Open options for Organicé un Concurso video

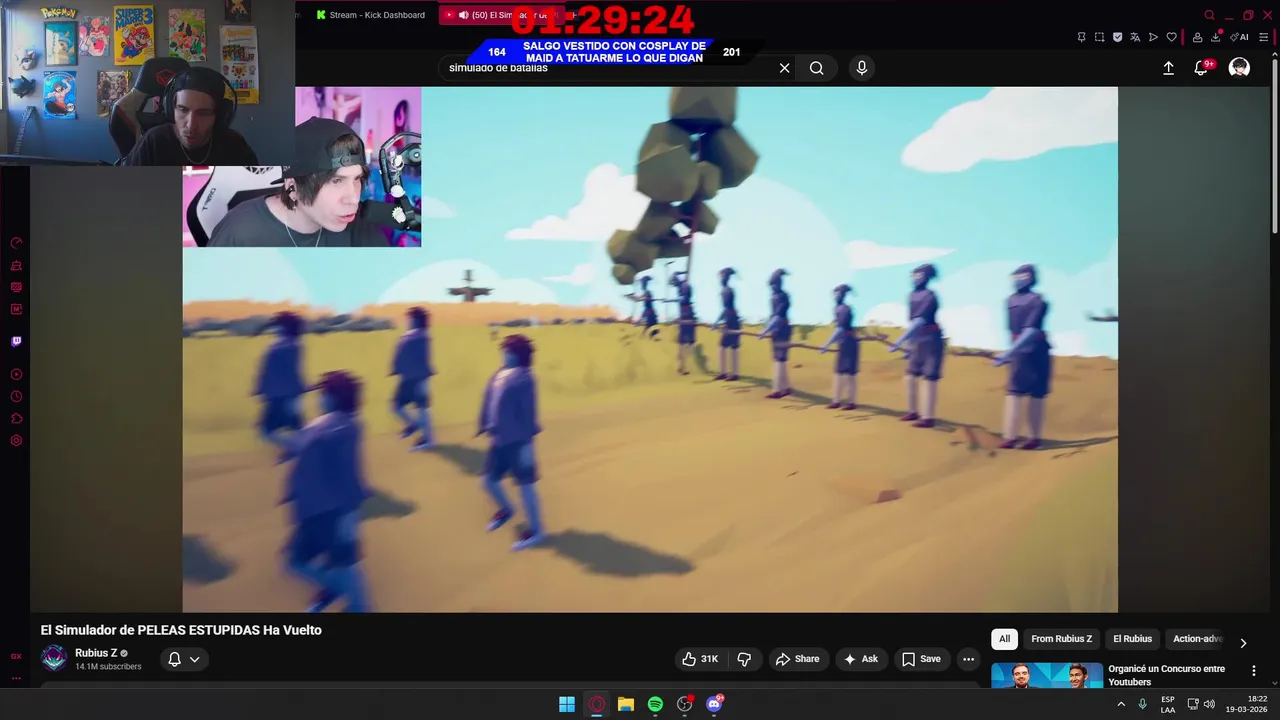click(x=1253, y=670)
